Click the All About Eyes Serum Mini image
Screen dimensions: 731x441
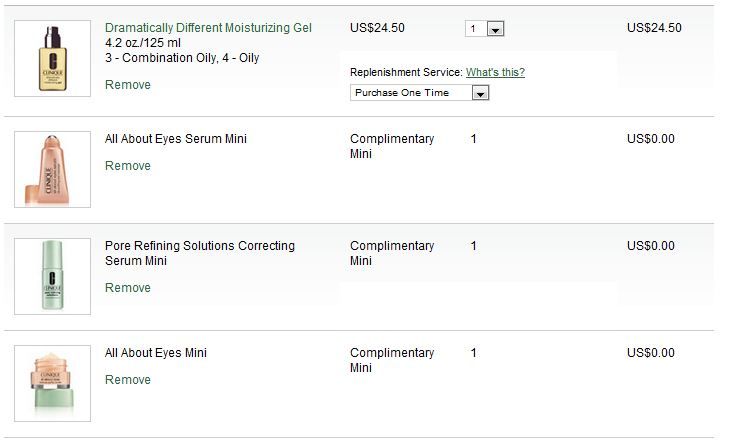tap(52, 169)
